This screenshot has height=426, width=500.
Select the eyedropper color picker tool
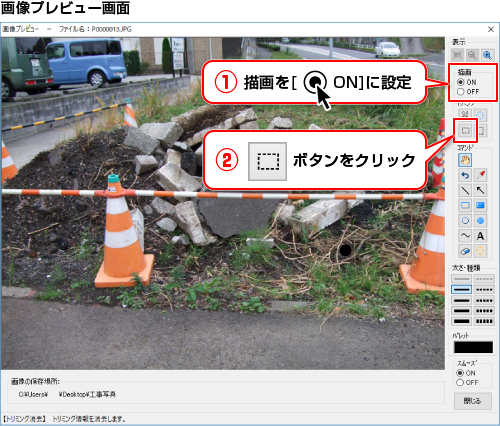click(480, 175)
